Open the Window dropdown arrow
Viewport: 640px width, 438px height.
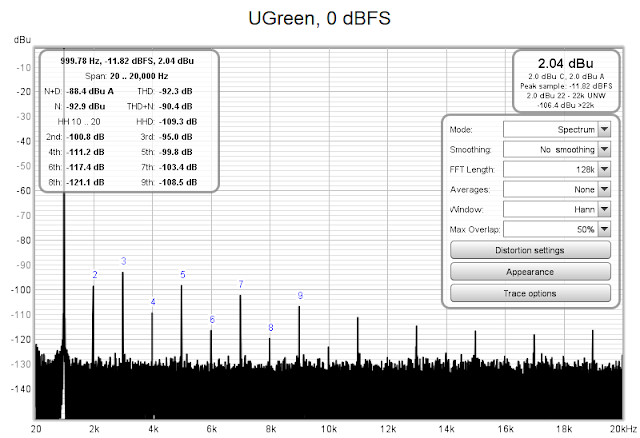click(x=604, y=209)
